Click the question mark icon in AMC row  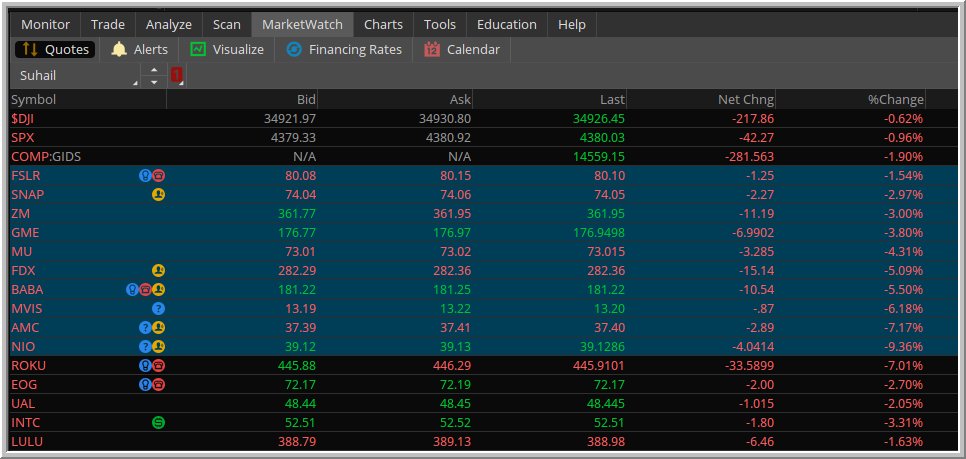[x=145, y=328]
